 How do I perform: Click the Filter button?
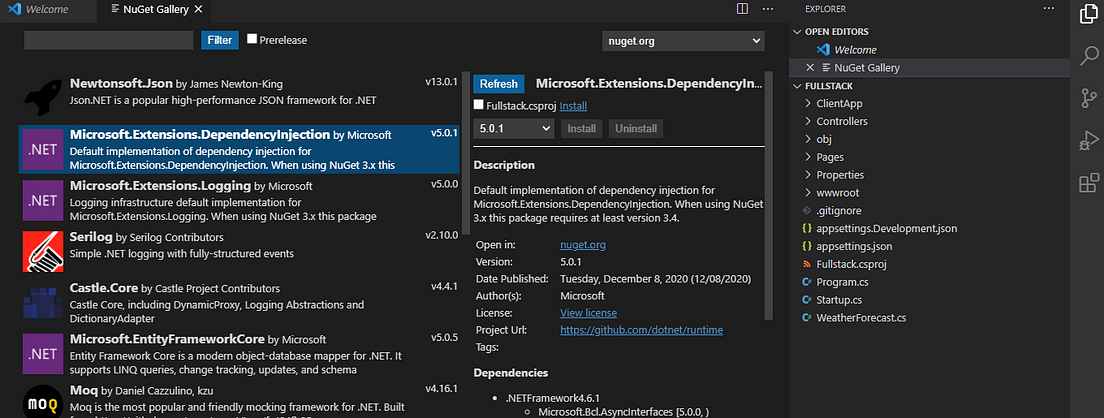click(x=220, y=40)
